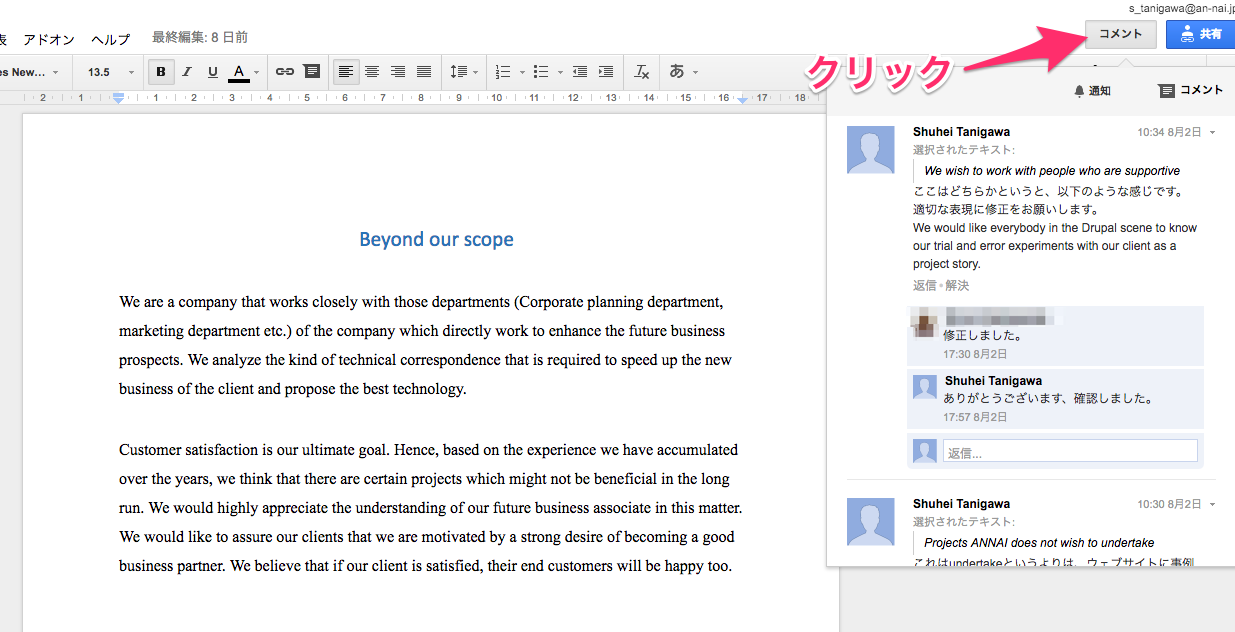
Task: Clear formatting from the selection
Action: coord(642,72)
